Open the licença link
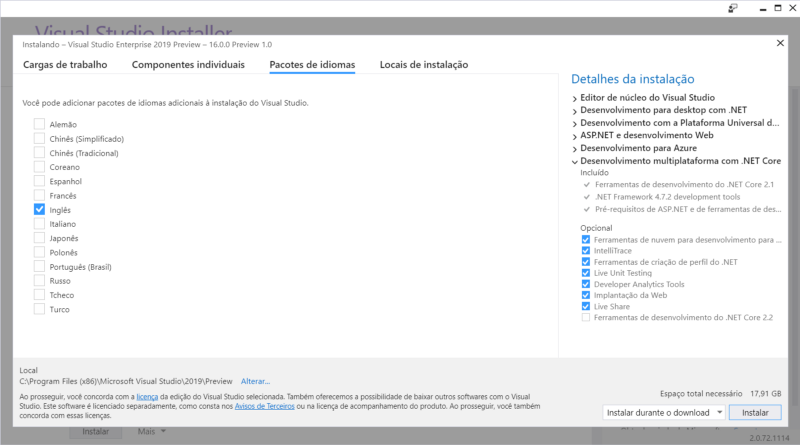This screenshot has width=800, height=445. click(x=147, y=397)
